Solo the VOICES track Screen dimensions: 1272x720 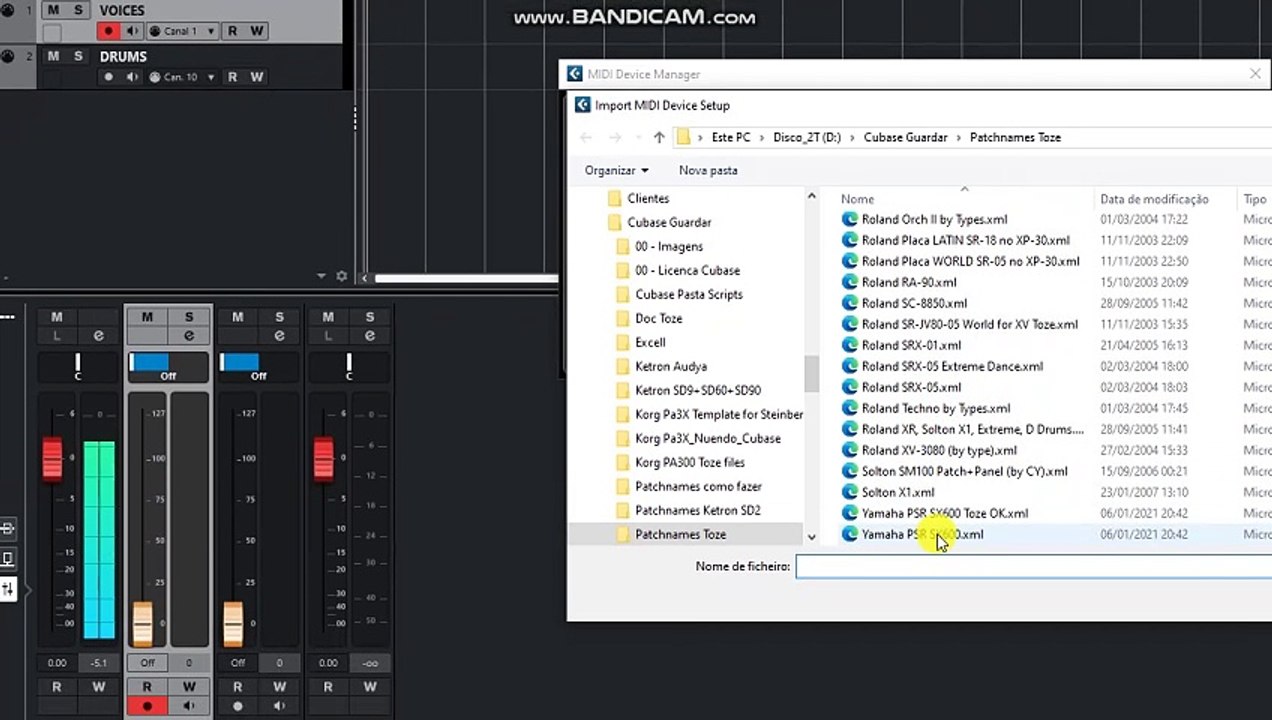(78, 10)
